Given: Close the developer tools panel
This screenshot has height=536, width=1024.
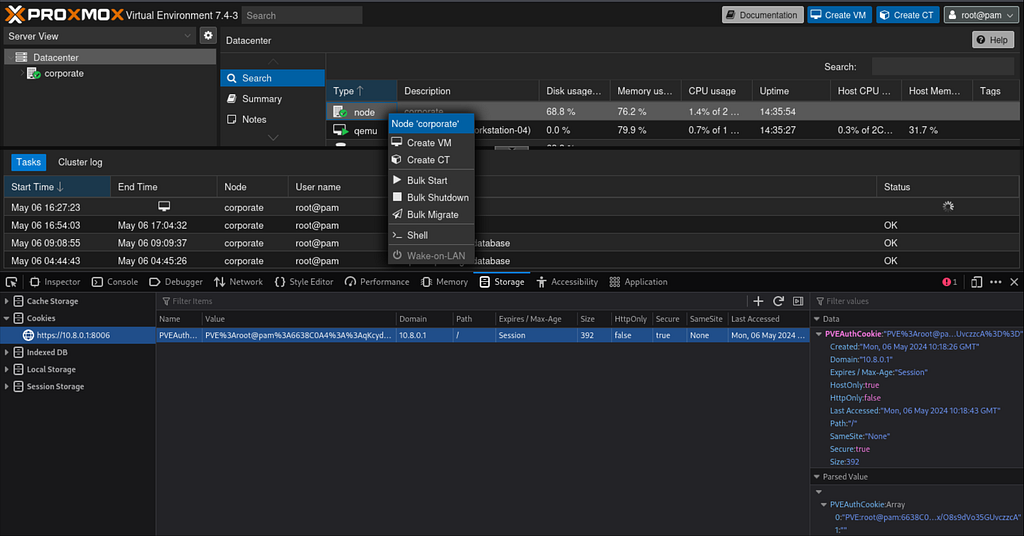Looking at the screenshot, I should (x=1014, y=282).
